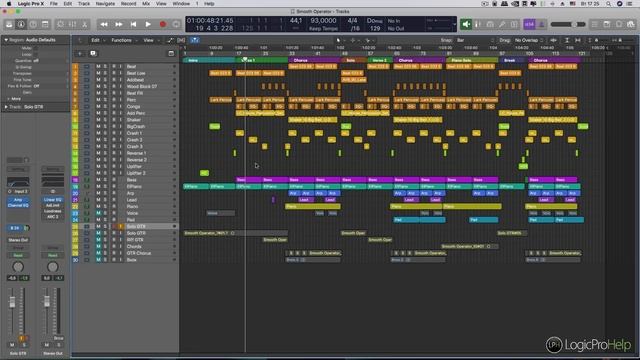Image resolution: width=640 pixels, height=360 pixels.
Task: Open the Track menu
Action: [84, 4]
